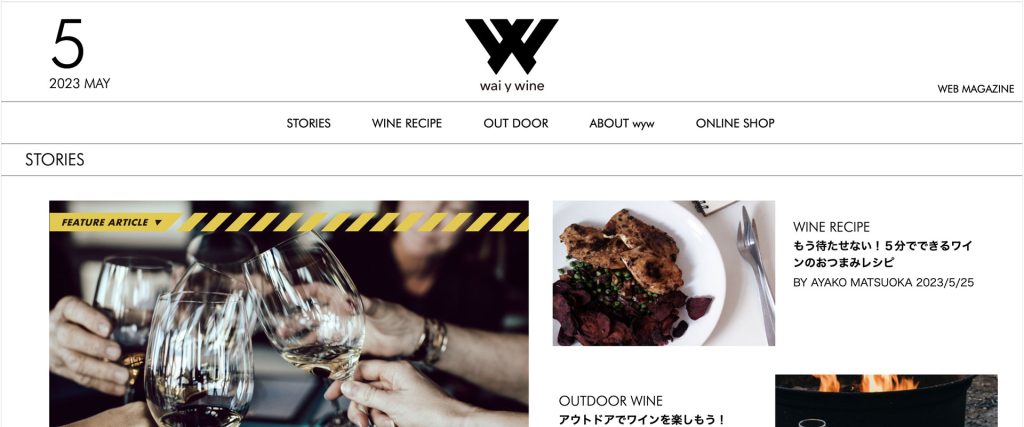Image resolution: width=1024 pixels, height=427 pixels.
Task: Click the BY AYAKO MATSUOKA byline
Action: 852,283
